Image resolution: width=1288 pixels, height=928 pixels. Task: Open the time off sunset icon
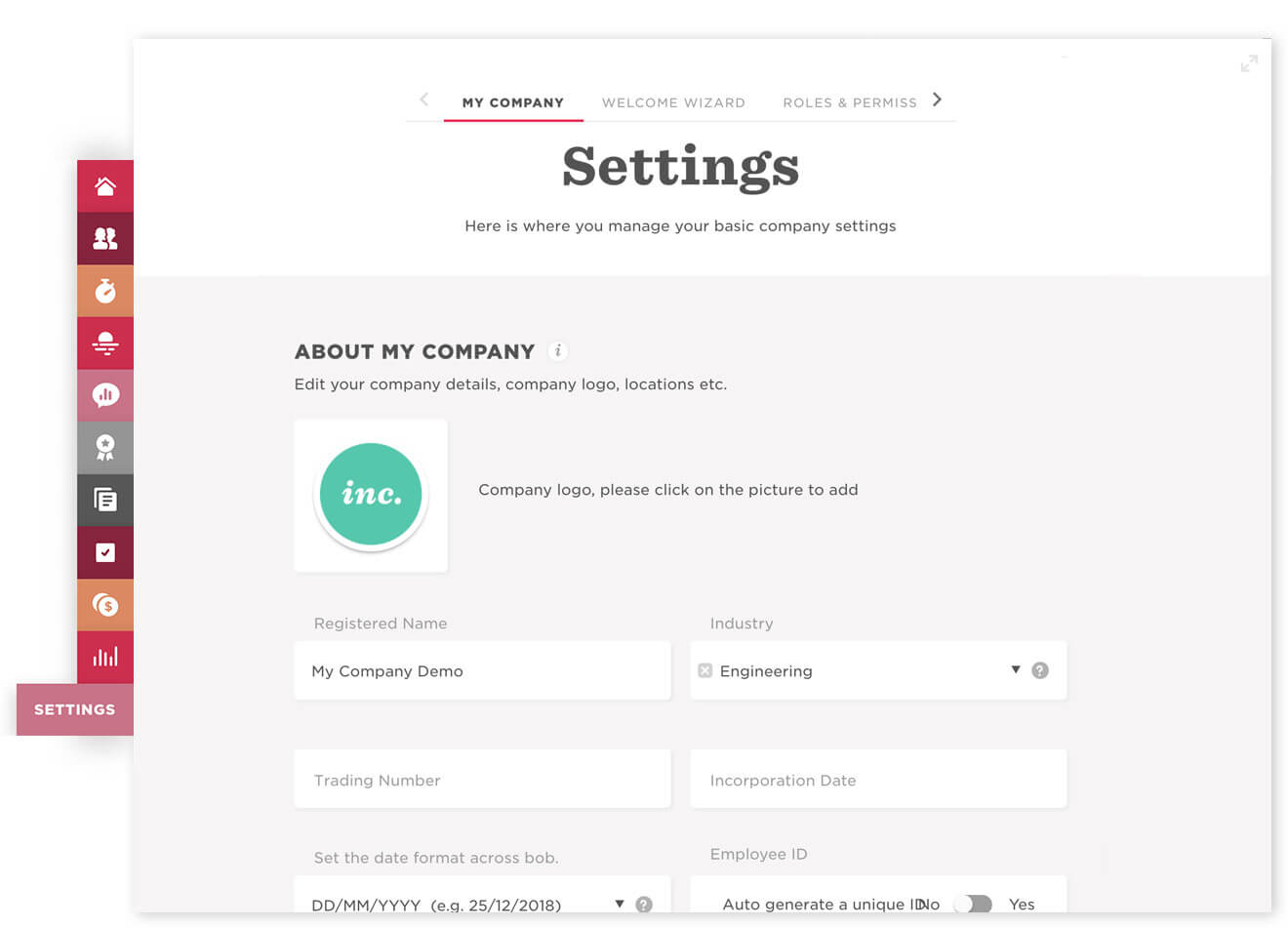[x=105, y=343]
